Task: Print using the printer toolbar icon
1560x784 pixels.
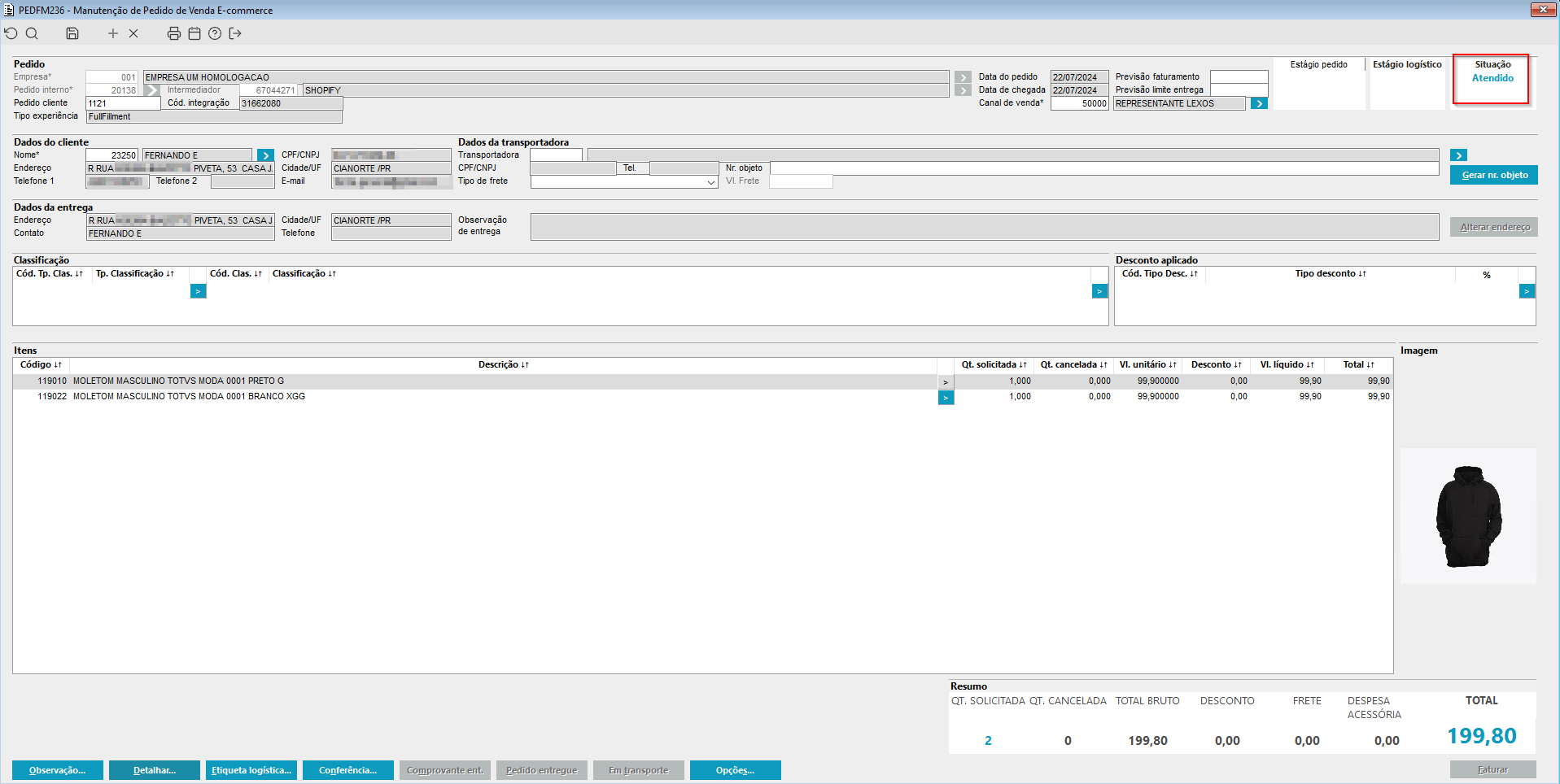Action: (x=173, y=33)
